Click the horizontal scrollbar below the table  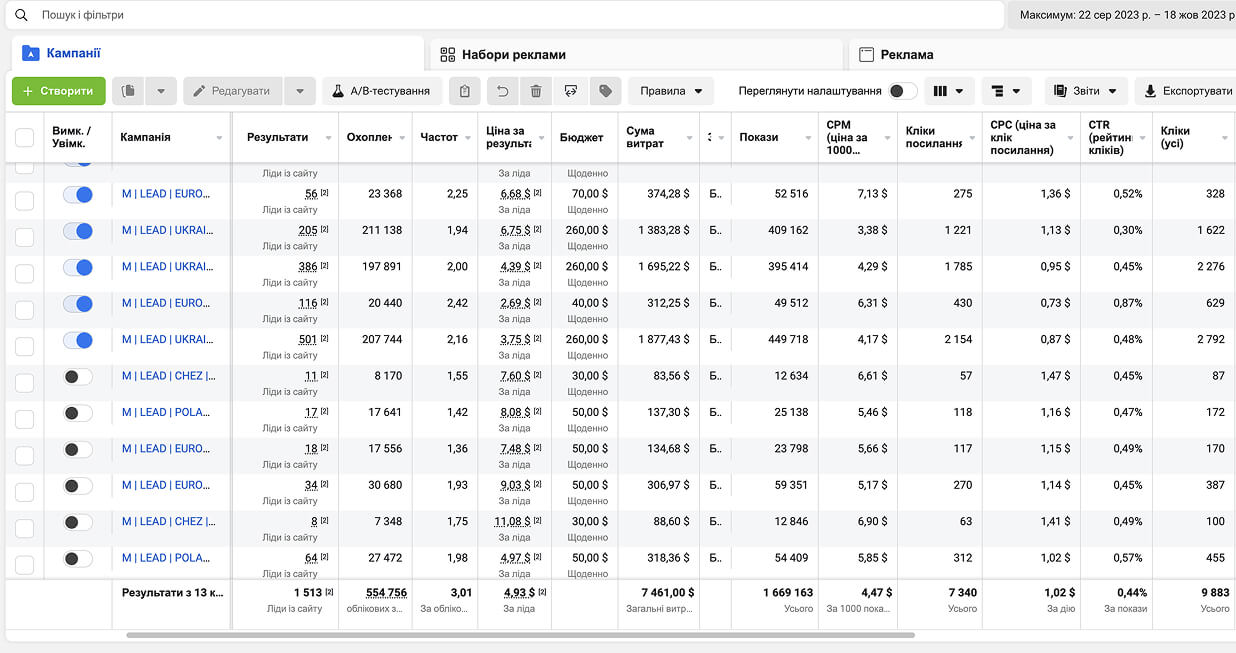click(520, 635)
